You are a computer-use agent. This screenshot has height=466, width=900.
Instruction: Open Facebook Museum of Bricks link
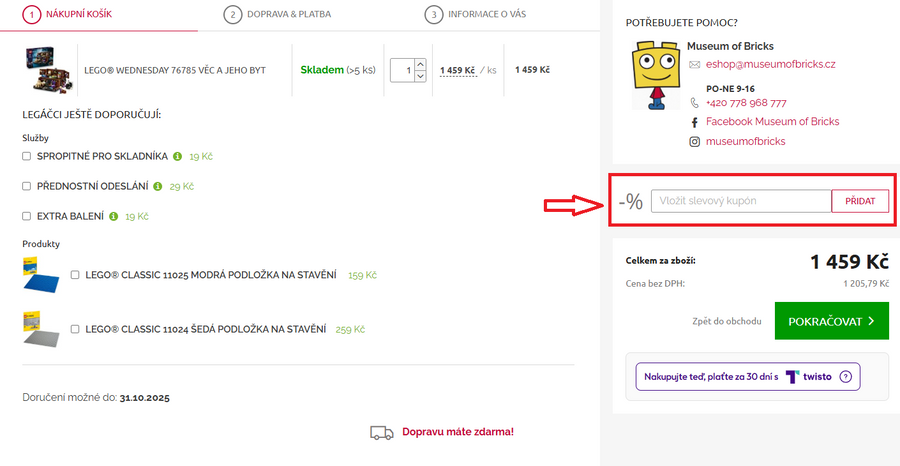point(773,122)
